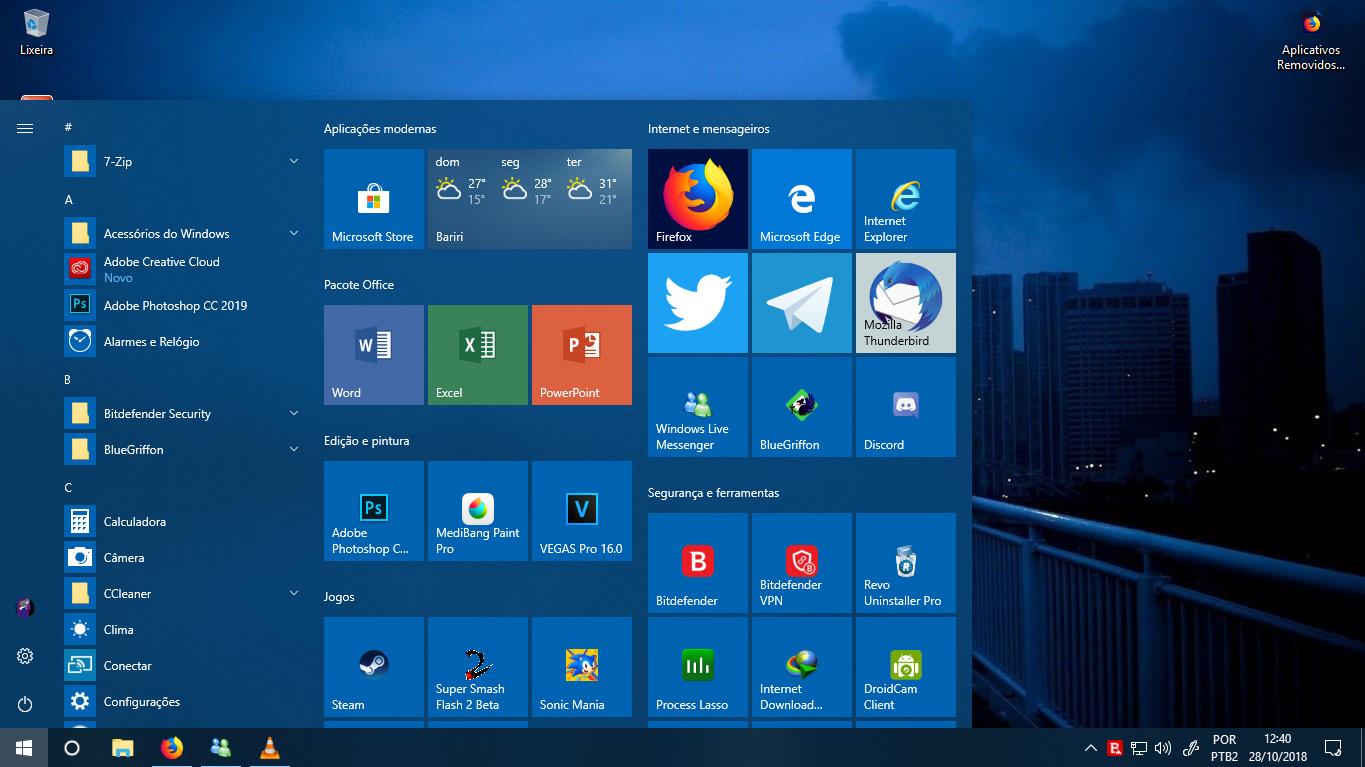Open the user account menu
Viewport: 1365px width, 767px height.
point(25,607)
